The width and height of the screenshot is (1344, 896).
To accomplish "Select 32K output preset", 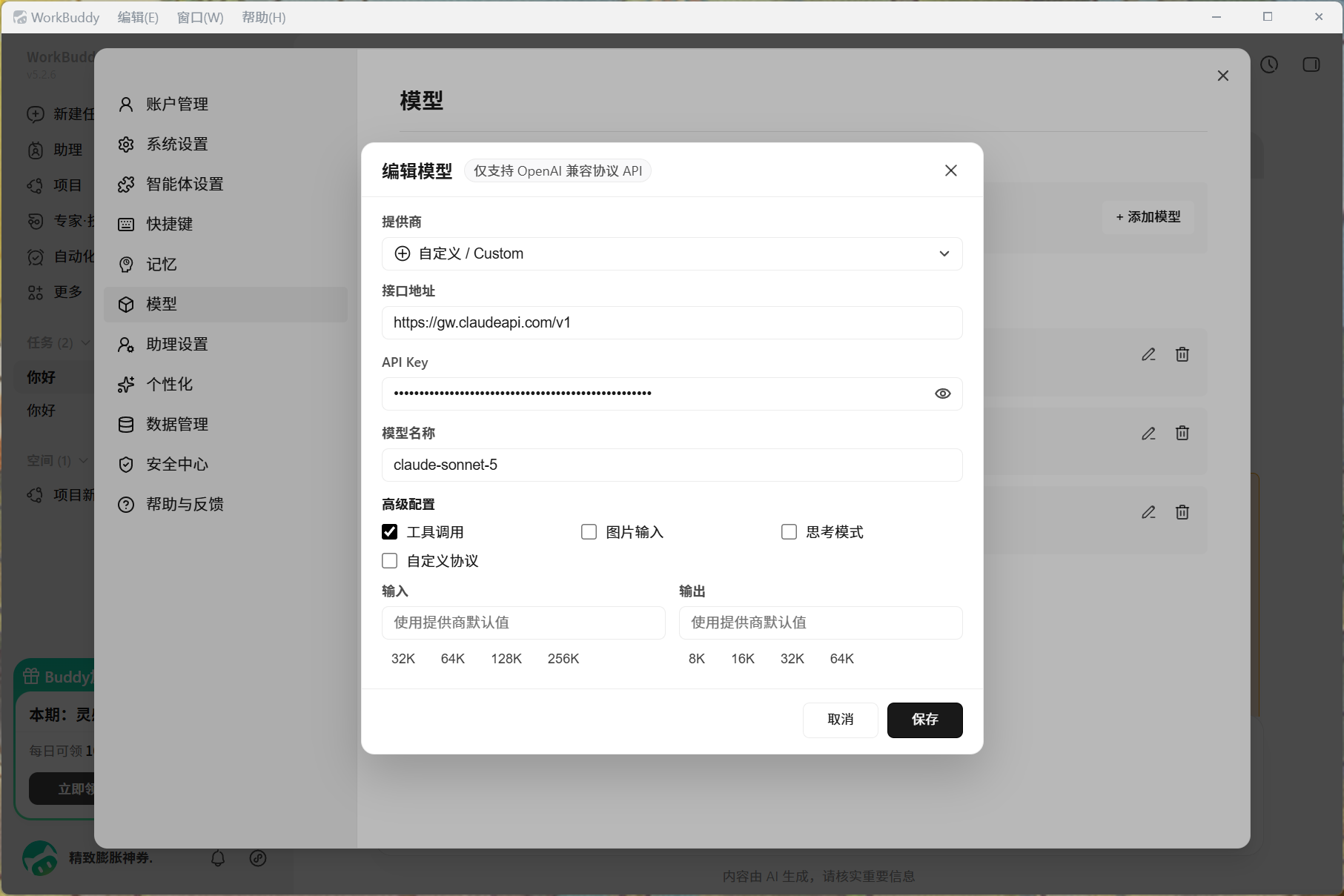I will [792, 659].
